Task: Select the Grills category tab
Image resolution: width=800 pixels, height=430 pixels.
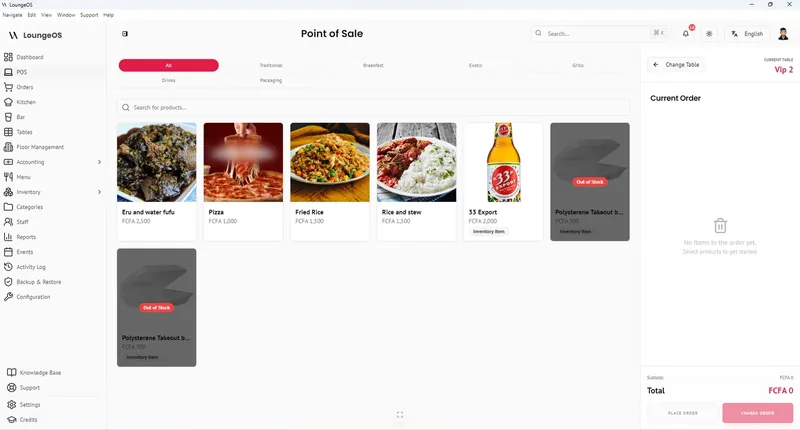Action: click(578, 65)
